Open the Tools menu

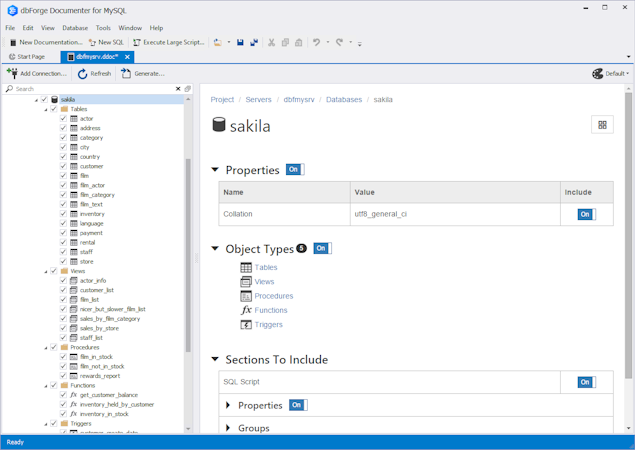pyautogui.click(x=103, y=28)
